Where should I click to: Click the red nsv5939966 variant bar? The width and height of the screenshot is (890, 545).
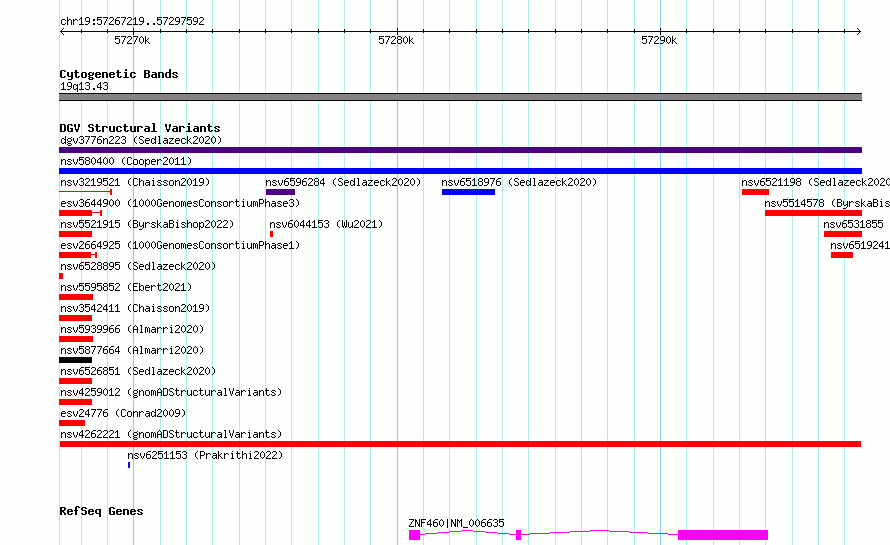pyautogui.click(x=76, y=339)
